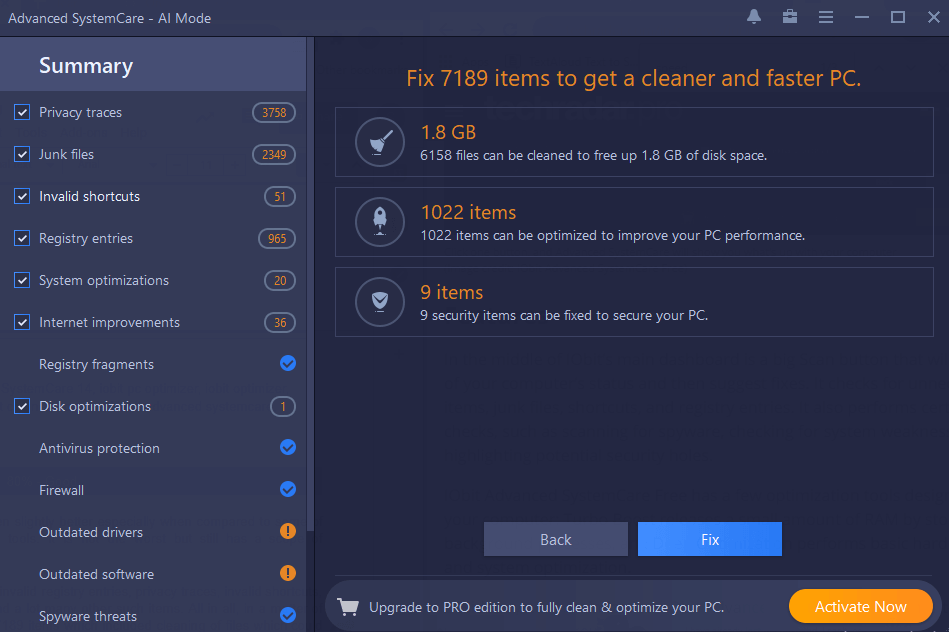949x632 pixels.
Task: Open the toolbox briefcase icon
Action: point(790,17)
